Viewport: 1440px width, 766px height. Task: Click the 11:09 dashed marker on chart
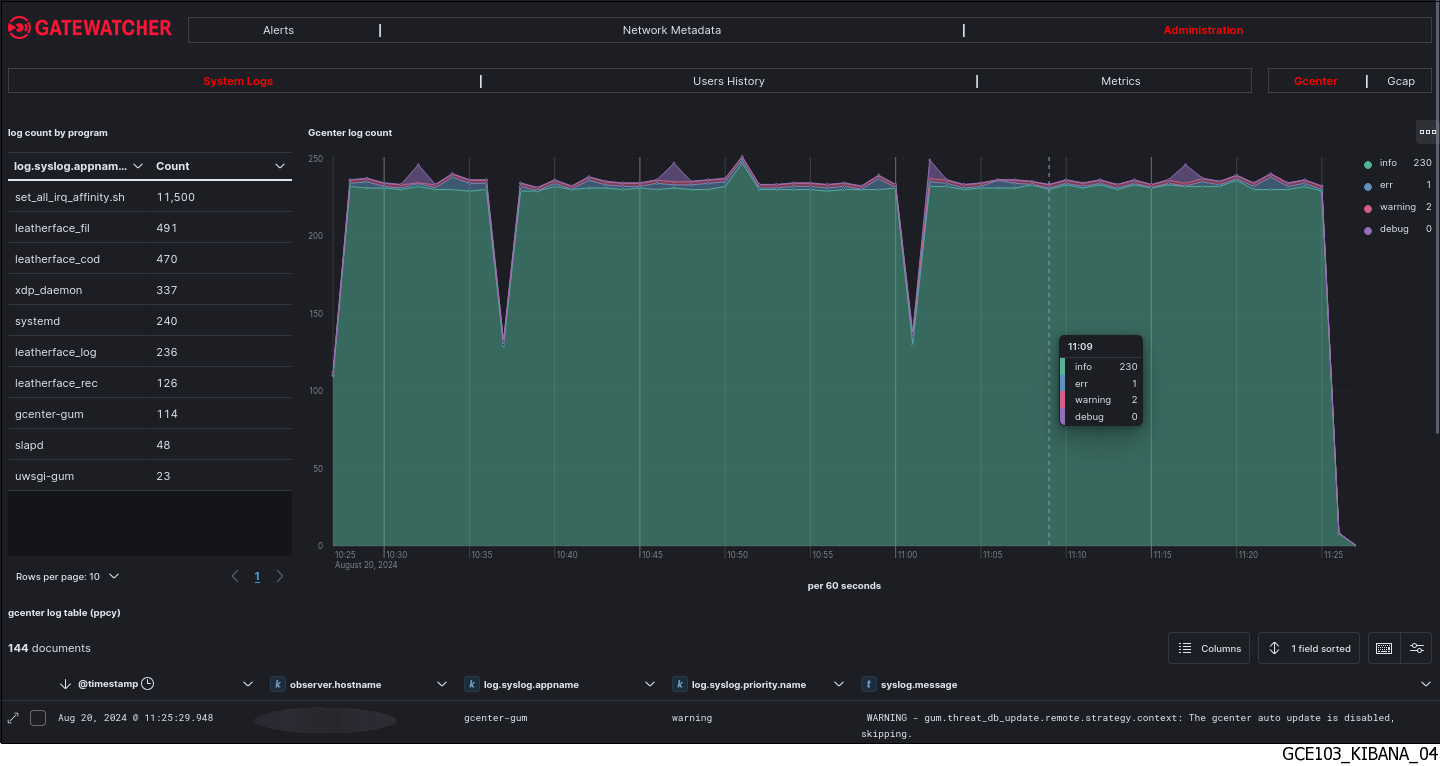(1049, 350)
